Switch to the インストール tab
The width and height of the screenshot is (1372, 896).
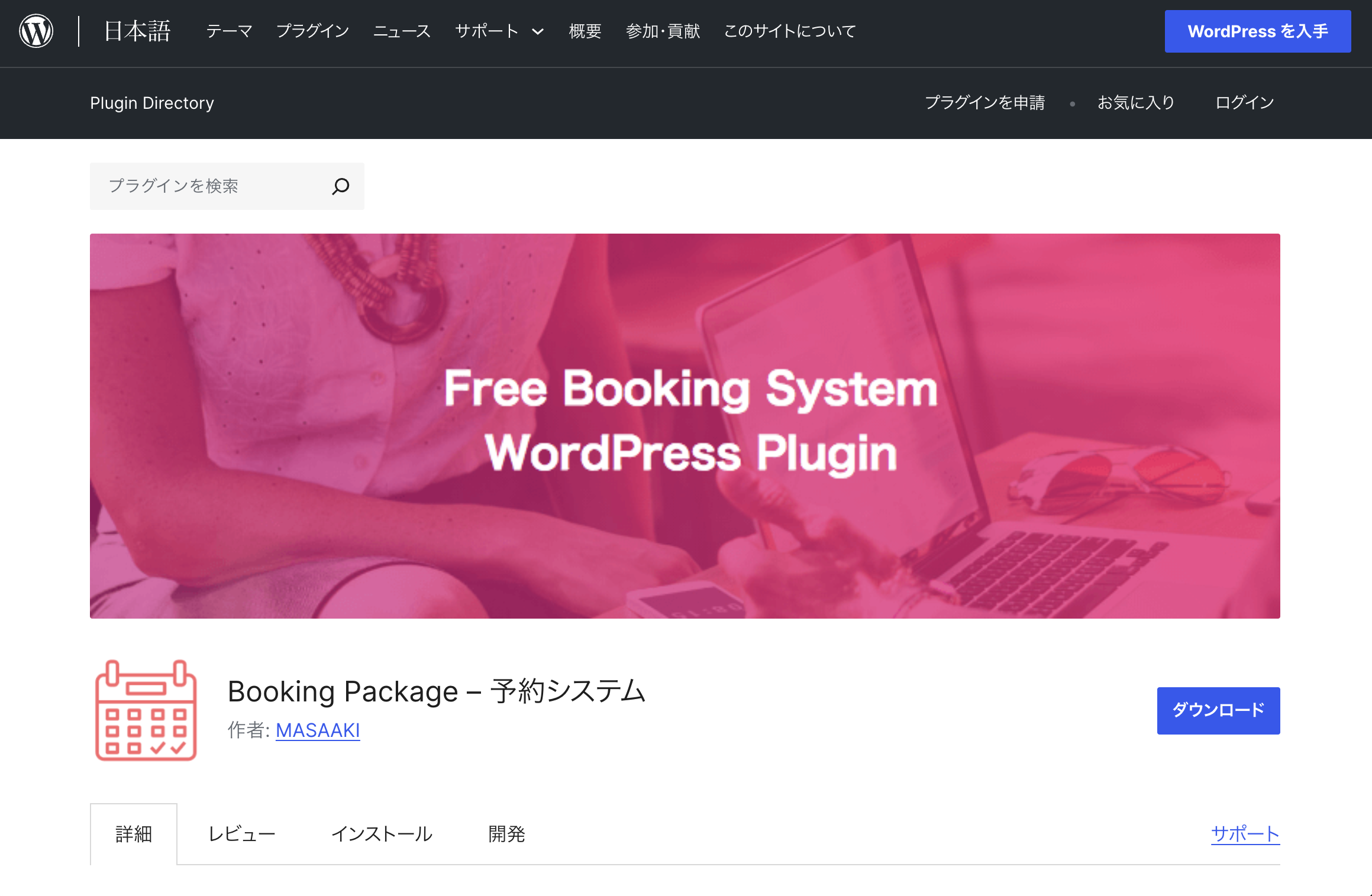pos(382,834)
